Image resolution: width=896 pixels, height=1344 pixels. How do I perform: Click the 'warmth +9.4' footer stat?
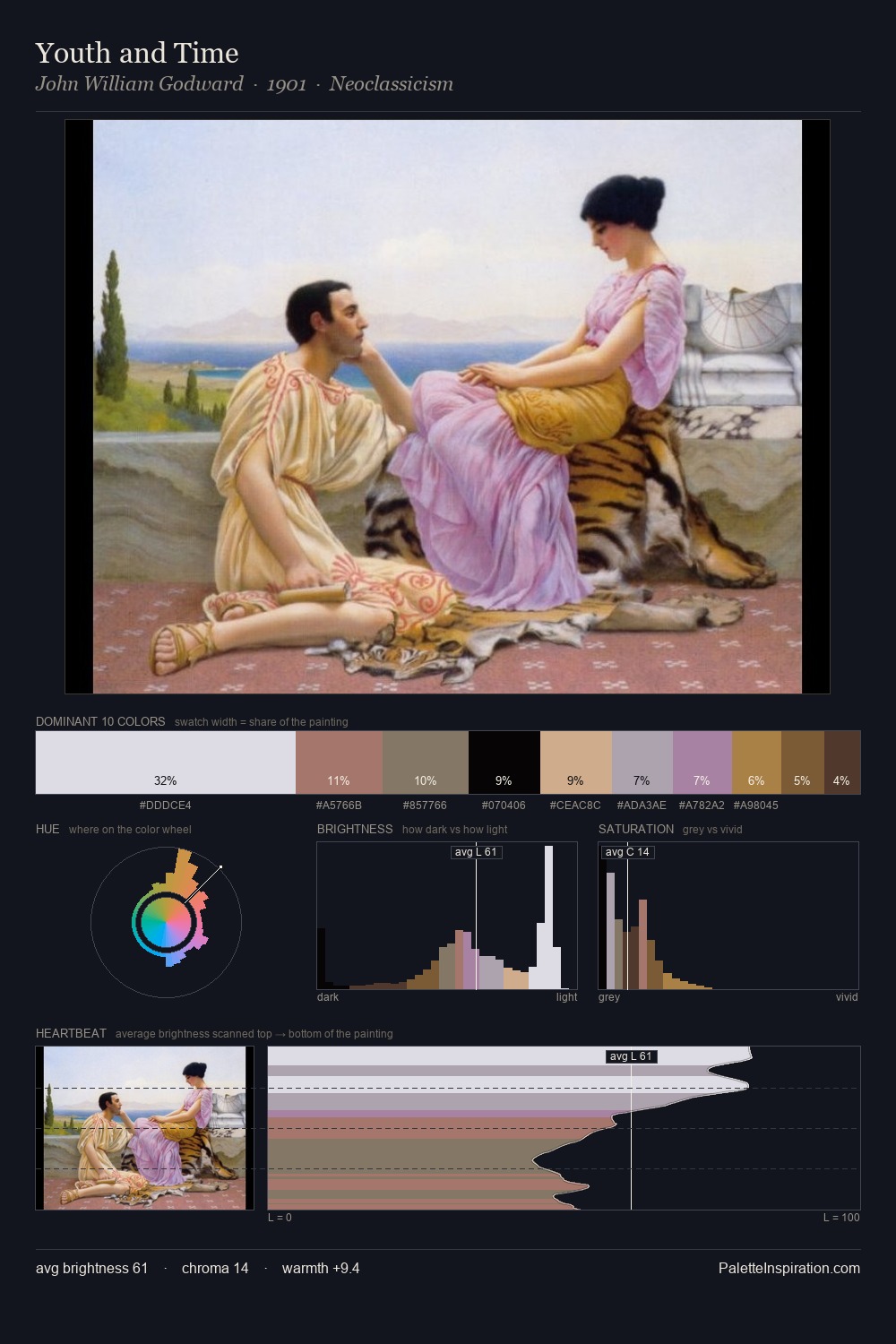(321, 1268)
